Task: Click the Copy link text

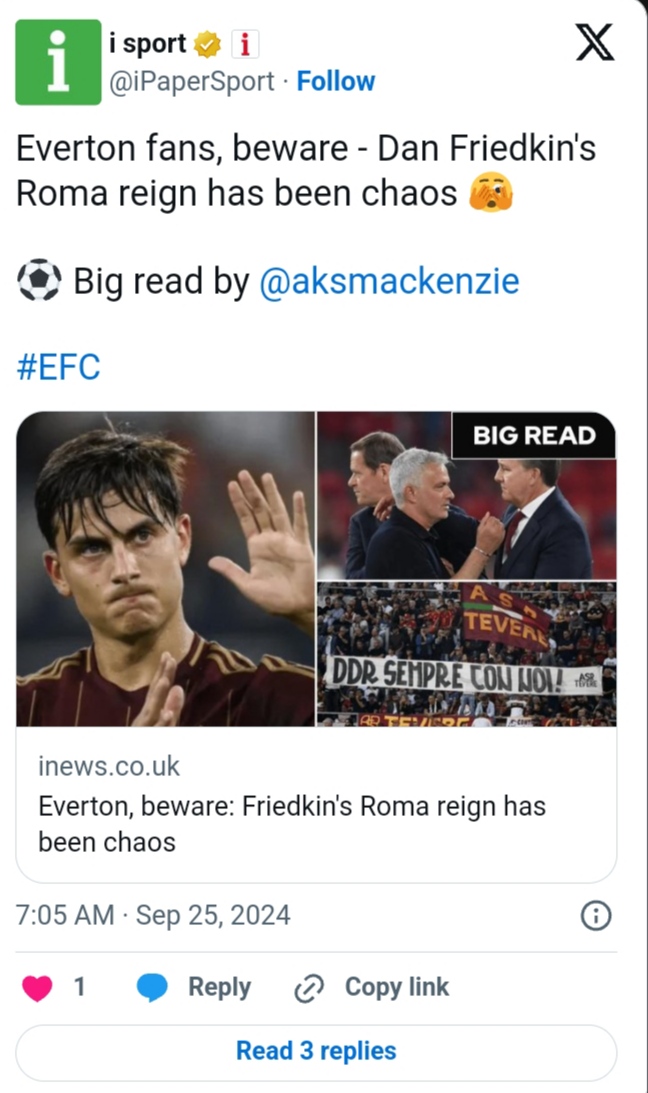Action: [397, 987]
